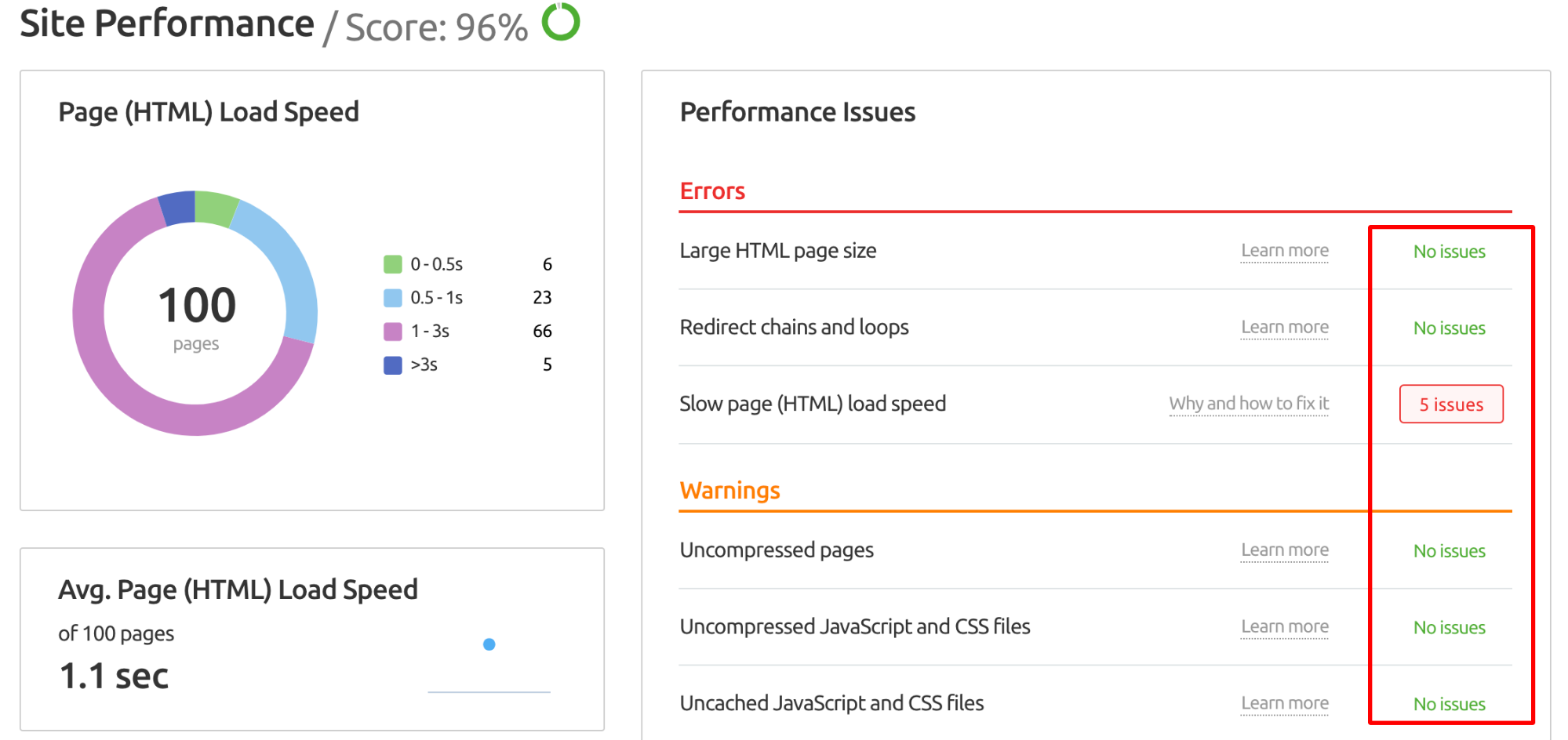Open Learn more for Uncompressed JavaScript and CSS files
The height and width of the screenshot is (740, 1568).
pyautogui.click(x=1285, y=626)
